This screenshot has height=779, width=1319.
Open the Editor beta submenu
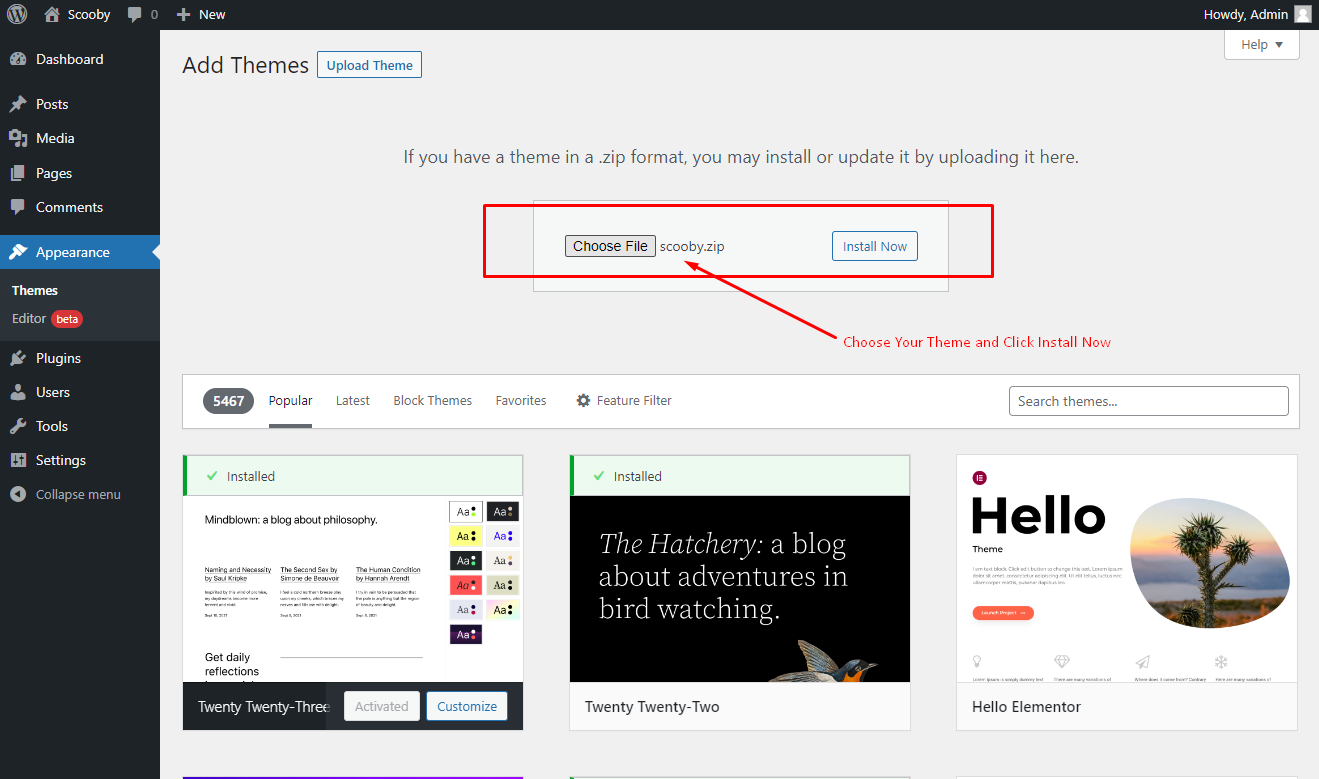pyautogui.click(x=47, y=318)
